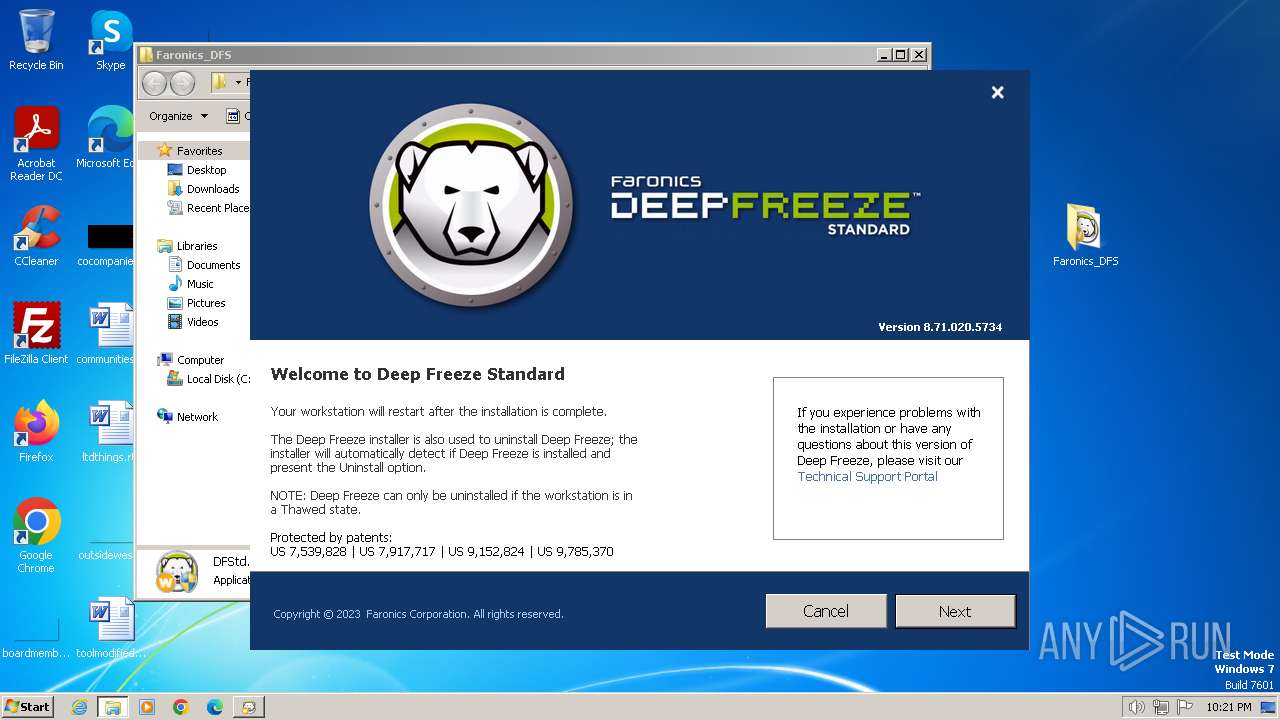
Task: Open Windows Media Player taskbar icon
Action: pos(147,707)
